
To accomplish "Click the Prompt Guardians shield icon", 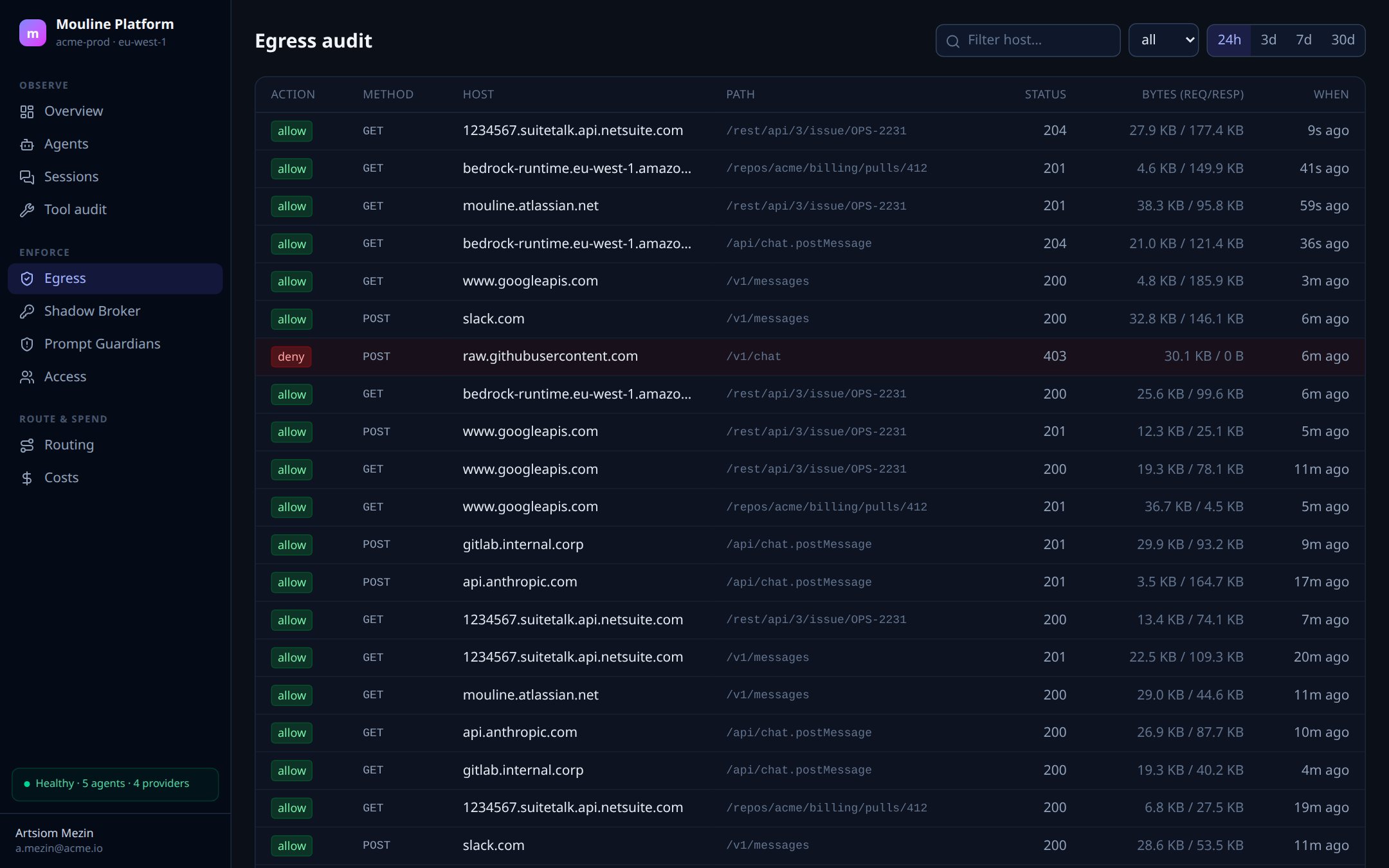I will 27,345.
